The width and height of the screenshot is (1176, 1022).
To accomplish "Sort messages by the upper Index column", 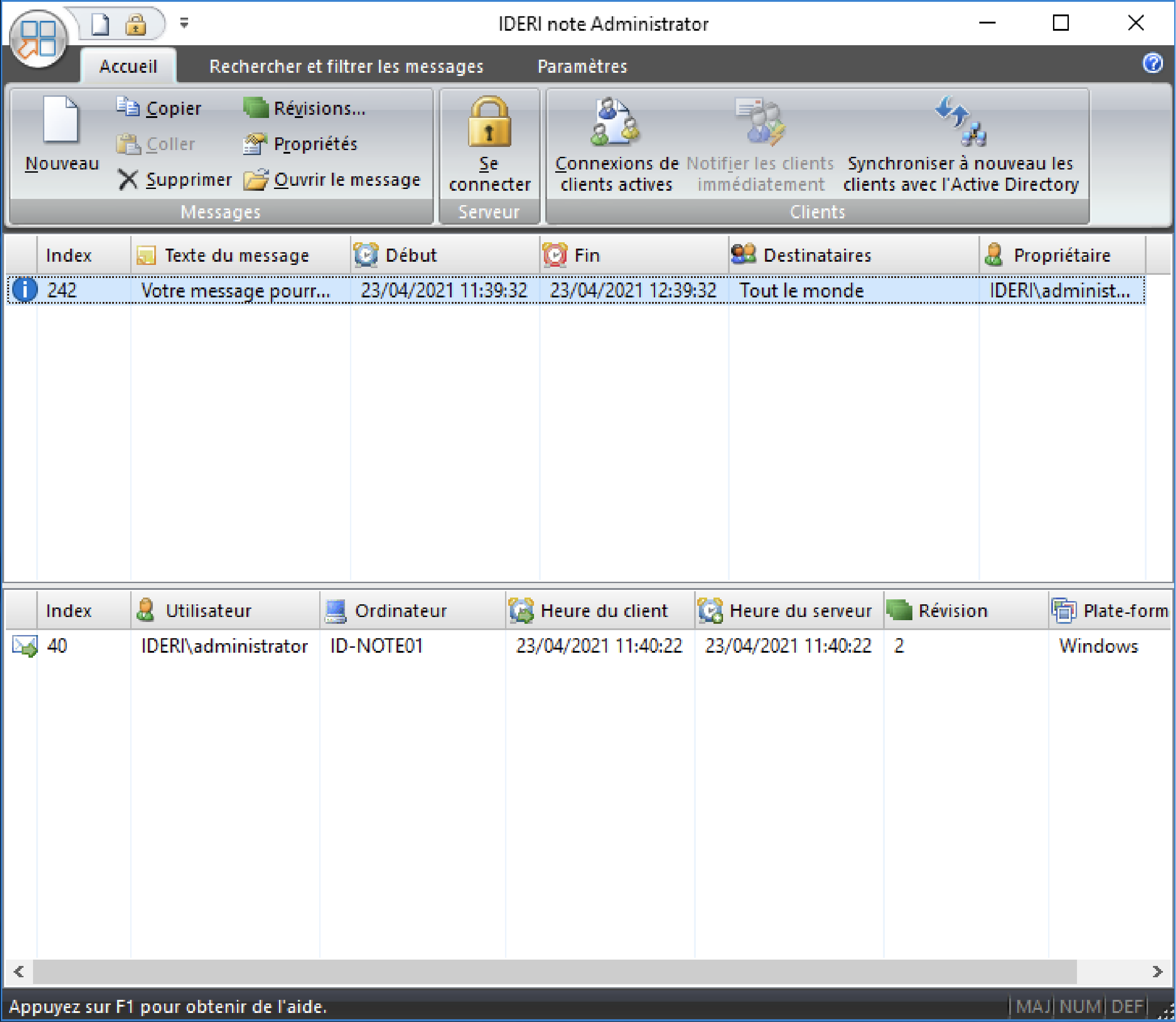I will pos(85,255).
